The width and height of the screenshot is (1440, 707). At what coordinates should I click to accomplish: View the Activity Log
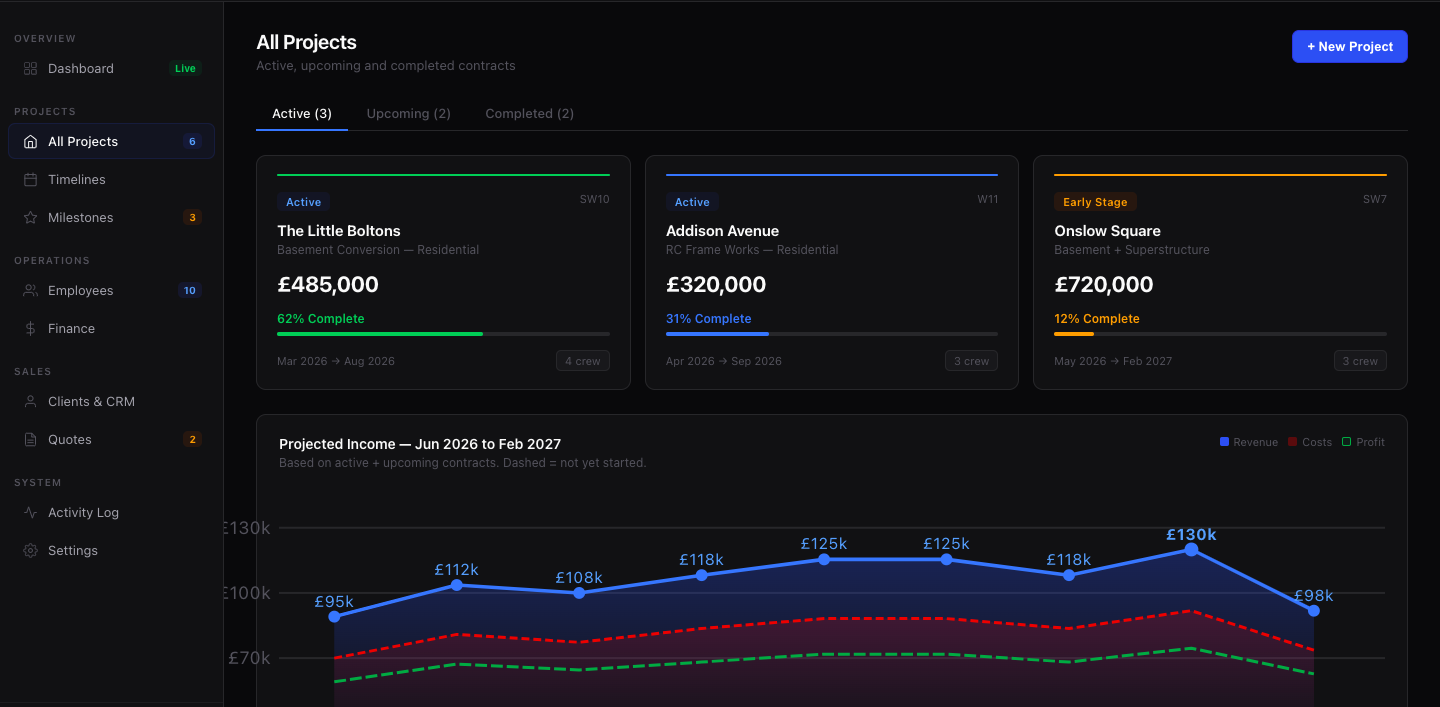(x=111, y=513)
